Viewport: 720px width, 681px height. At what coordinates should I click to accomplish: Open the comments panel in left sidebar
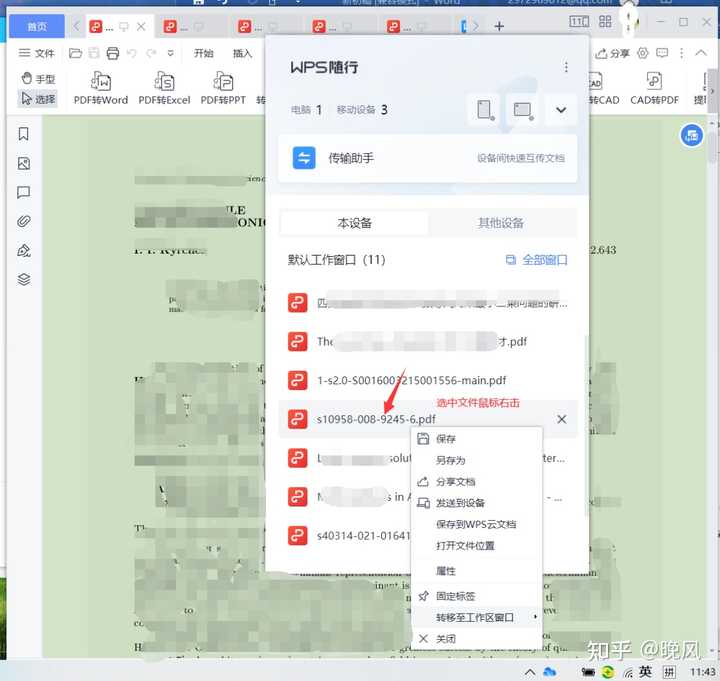coord(23,192)
